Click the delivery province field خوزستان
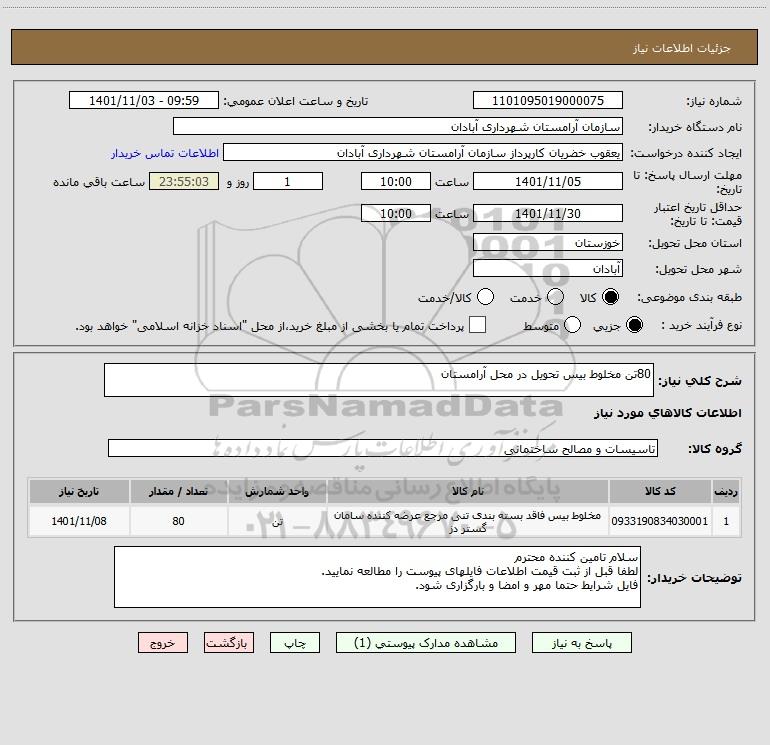This screenshot has height=745, width=770. (548, 243)
